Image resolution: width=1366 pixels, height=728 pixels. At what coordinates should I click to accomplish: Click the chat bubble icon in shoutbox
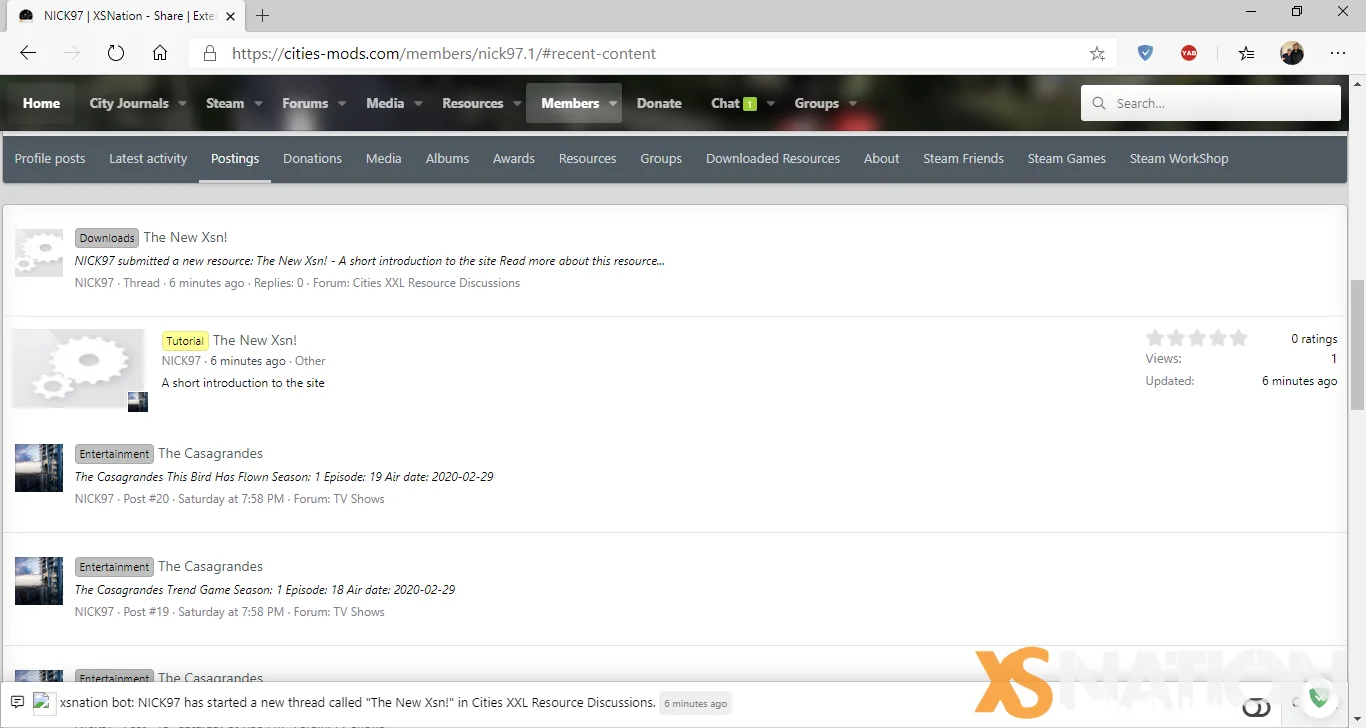[17, 702]
